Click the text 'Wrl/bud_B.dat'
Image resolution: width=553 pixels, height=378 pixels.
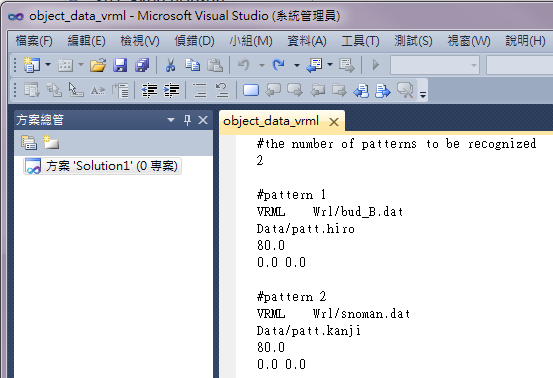click(x=358, y=212)
